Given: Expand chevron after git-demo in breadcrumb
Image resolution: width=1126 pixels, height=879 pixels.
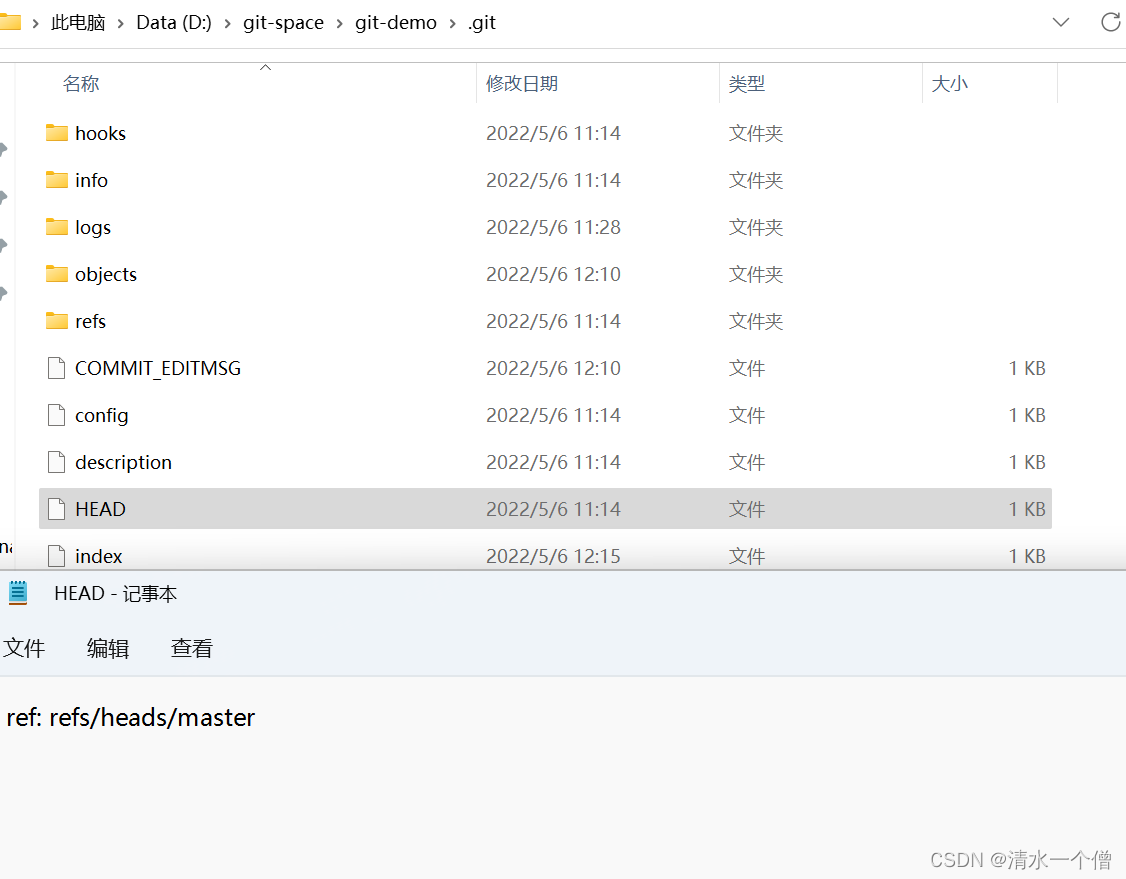Looking at the screenshot, I should coord(452,24).
